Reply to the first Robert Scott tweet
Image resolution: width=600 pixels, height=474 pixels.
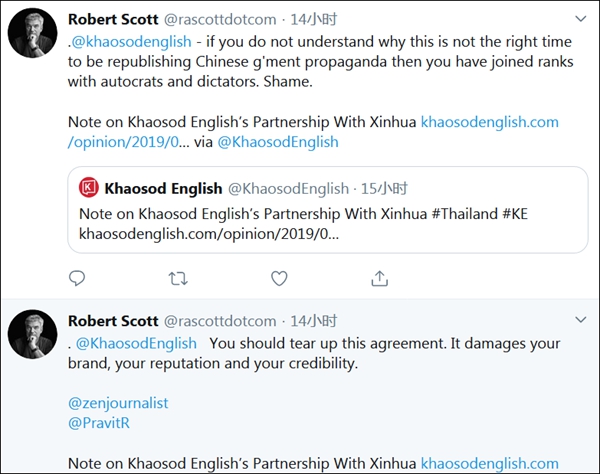78,277
